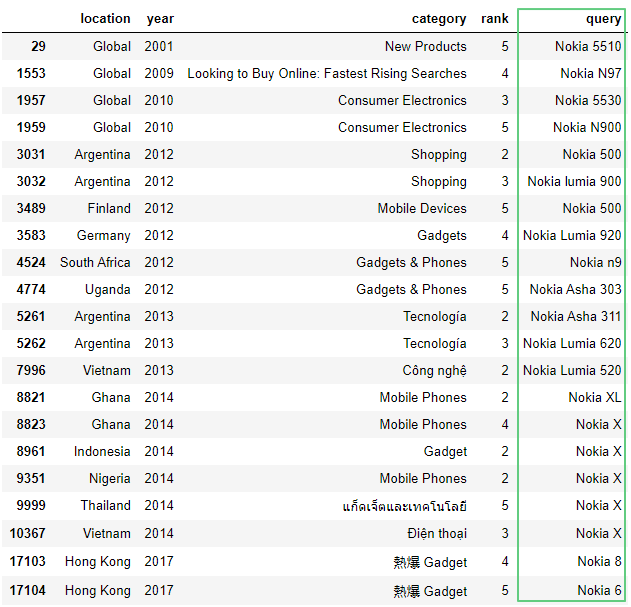Click the 'year' column header

[160, 19]
